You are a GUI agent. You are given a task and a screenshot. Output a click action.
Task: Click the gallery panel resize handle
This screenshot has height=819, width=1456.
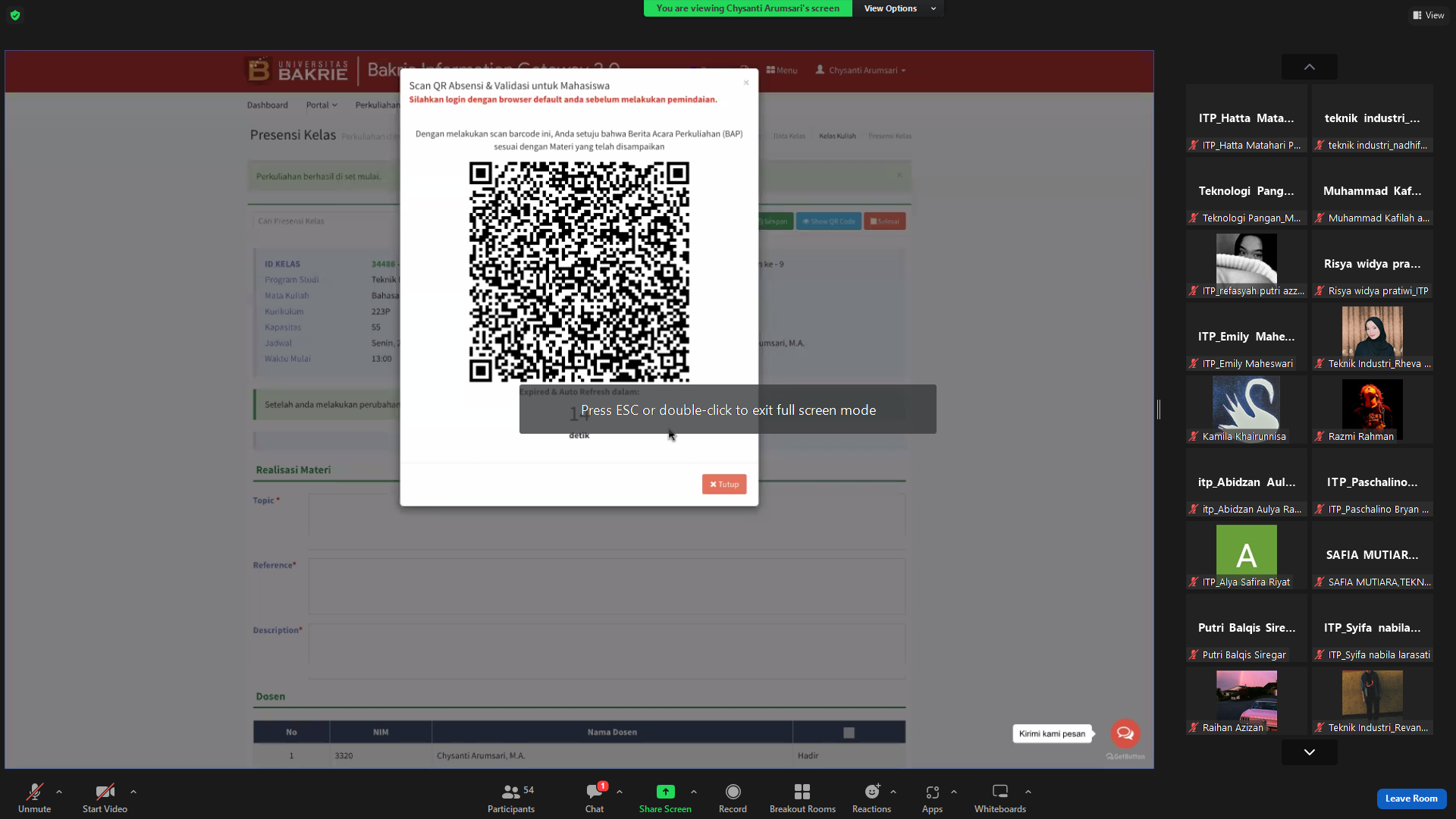point(1159,409)
